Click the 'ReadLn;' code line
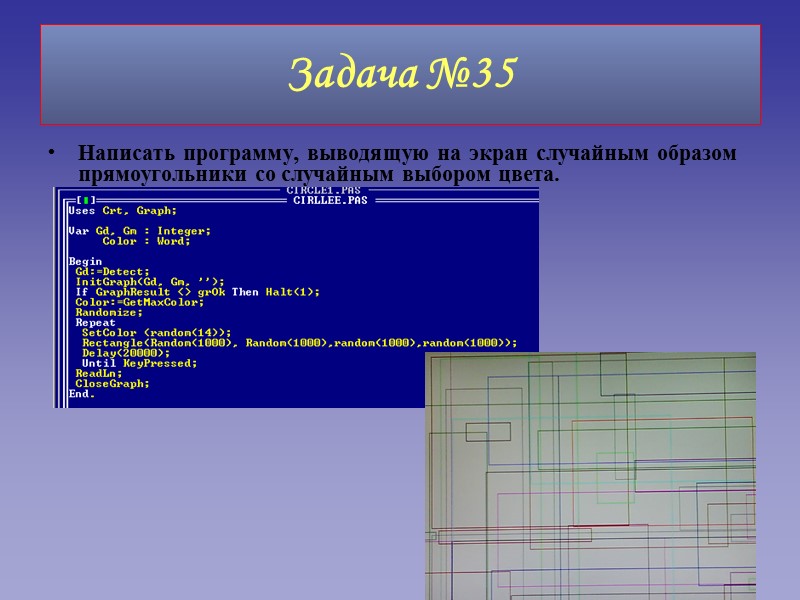 [99, 373]
